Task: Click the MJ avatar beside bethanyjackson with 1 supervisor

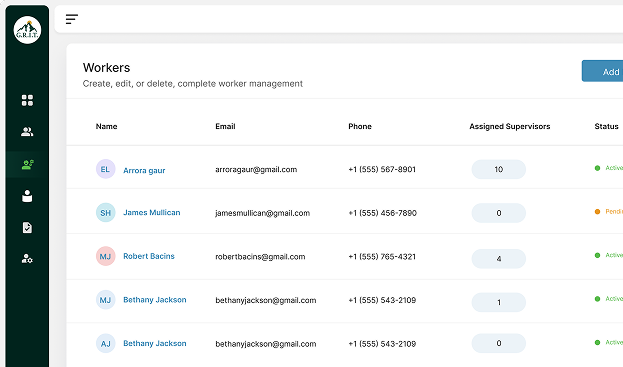Action: [x=105, y=300]
